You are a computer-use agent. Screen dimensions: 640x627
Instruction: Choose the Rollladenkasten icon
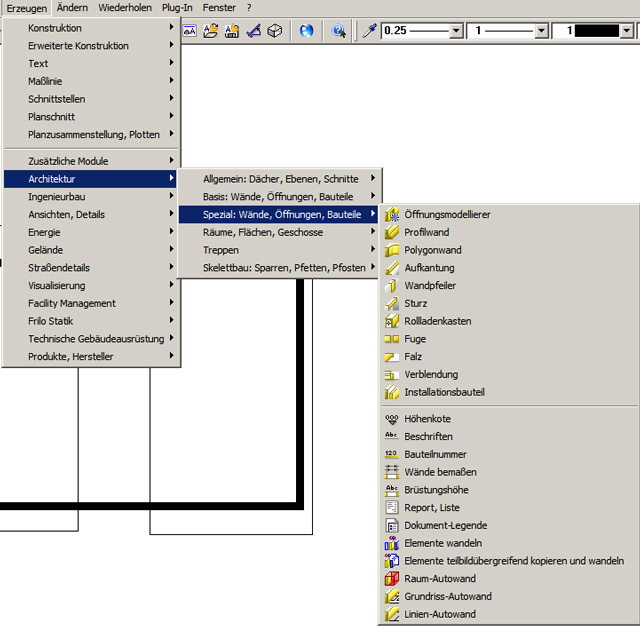tap(392, 321)
